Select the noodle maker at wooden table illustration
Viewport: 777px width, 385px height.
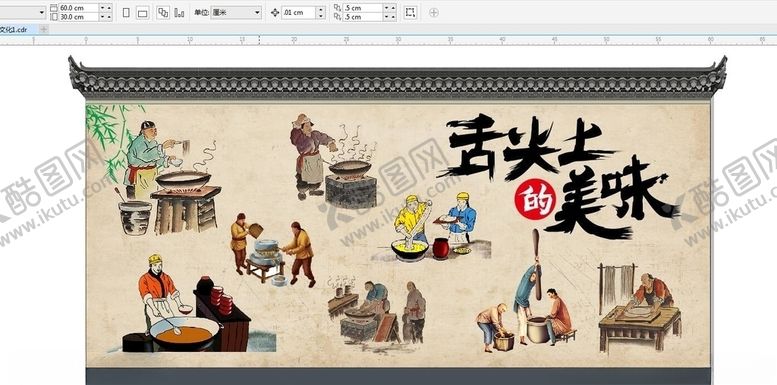coord(640,307)
